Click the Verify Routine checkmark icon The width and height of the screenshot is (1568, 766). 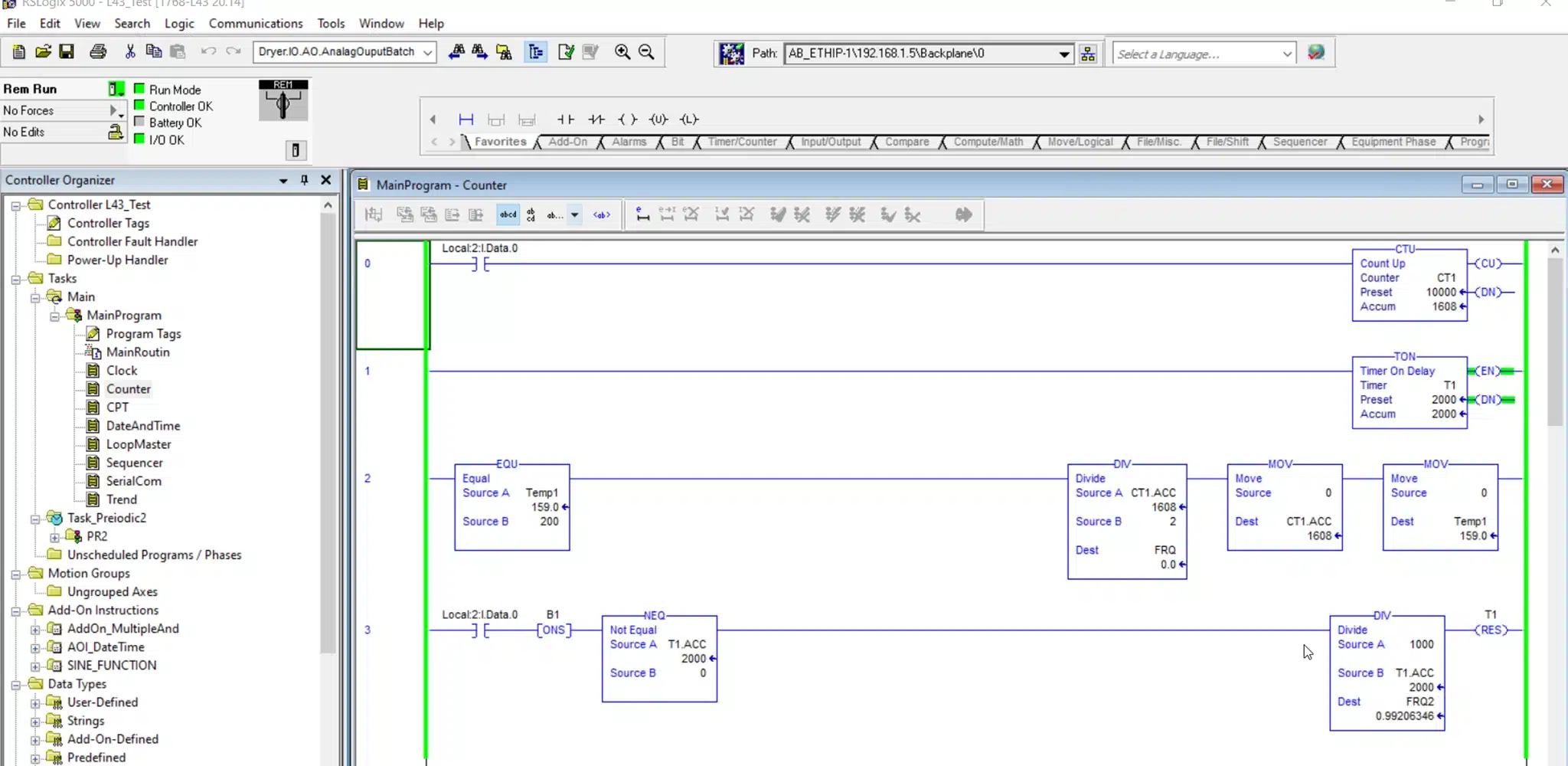566,52
